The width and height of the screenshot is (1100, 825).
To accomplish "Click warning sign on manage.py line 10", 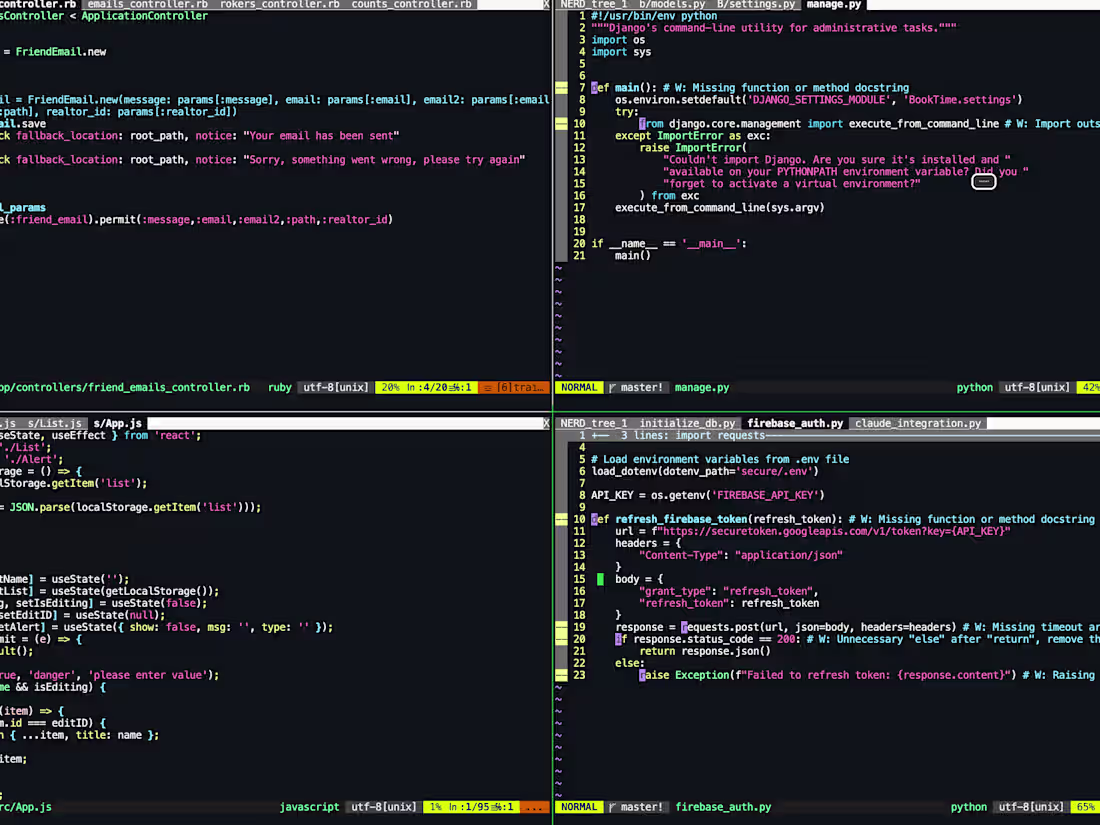I will coord(561,123).
